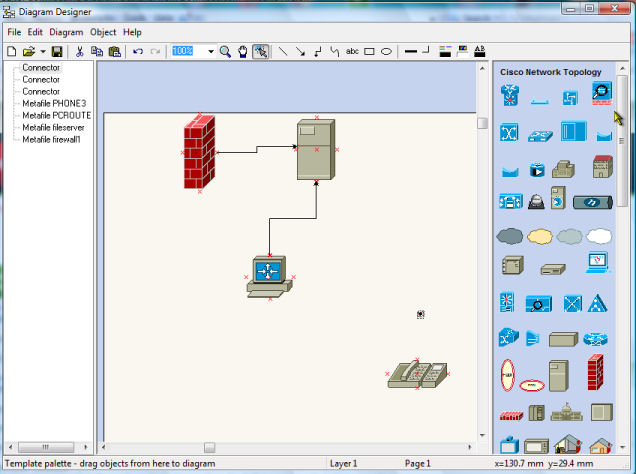Image resolution: width=636 pixels, height=474 pixels.
Task: Toggle the selection pointer tool
Action: 260,51
